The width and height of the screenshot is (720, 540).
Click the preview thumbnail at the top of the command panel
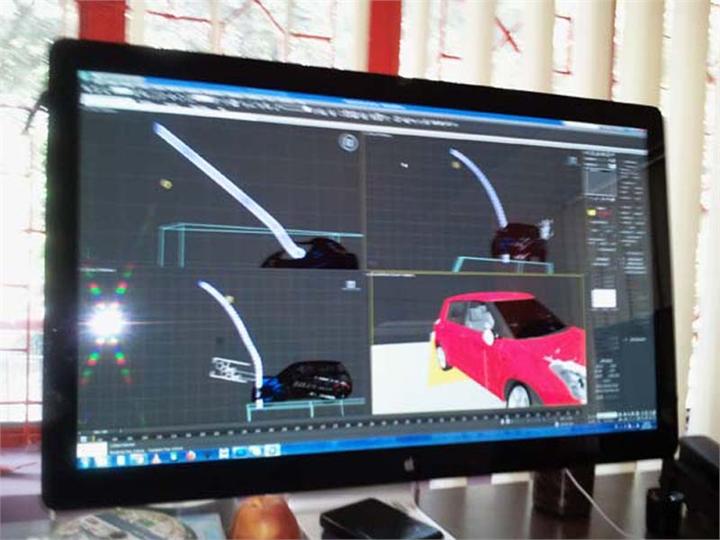coord(598,180)
